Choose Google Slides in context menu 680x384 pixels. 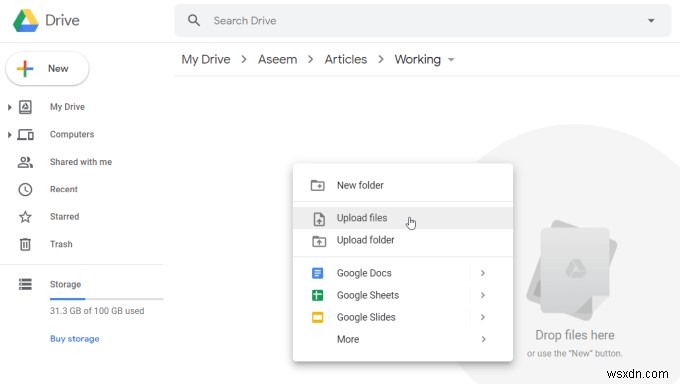(403, 317)
